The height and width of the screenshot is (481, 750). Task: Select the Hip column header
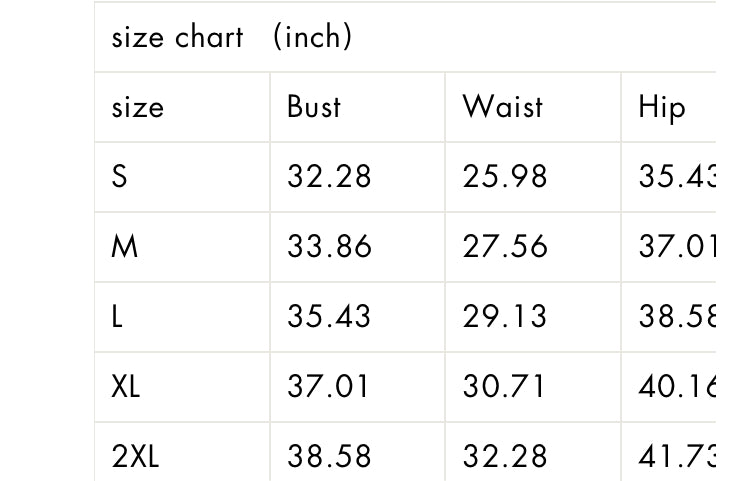[662, 108]
